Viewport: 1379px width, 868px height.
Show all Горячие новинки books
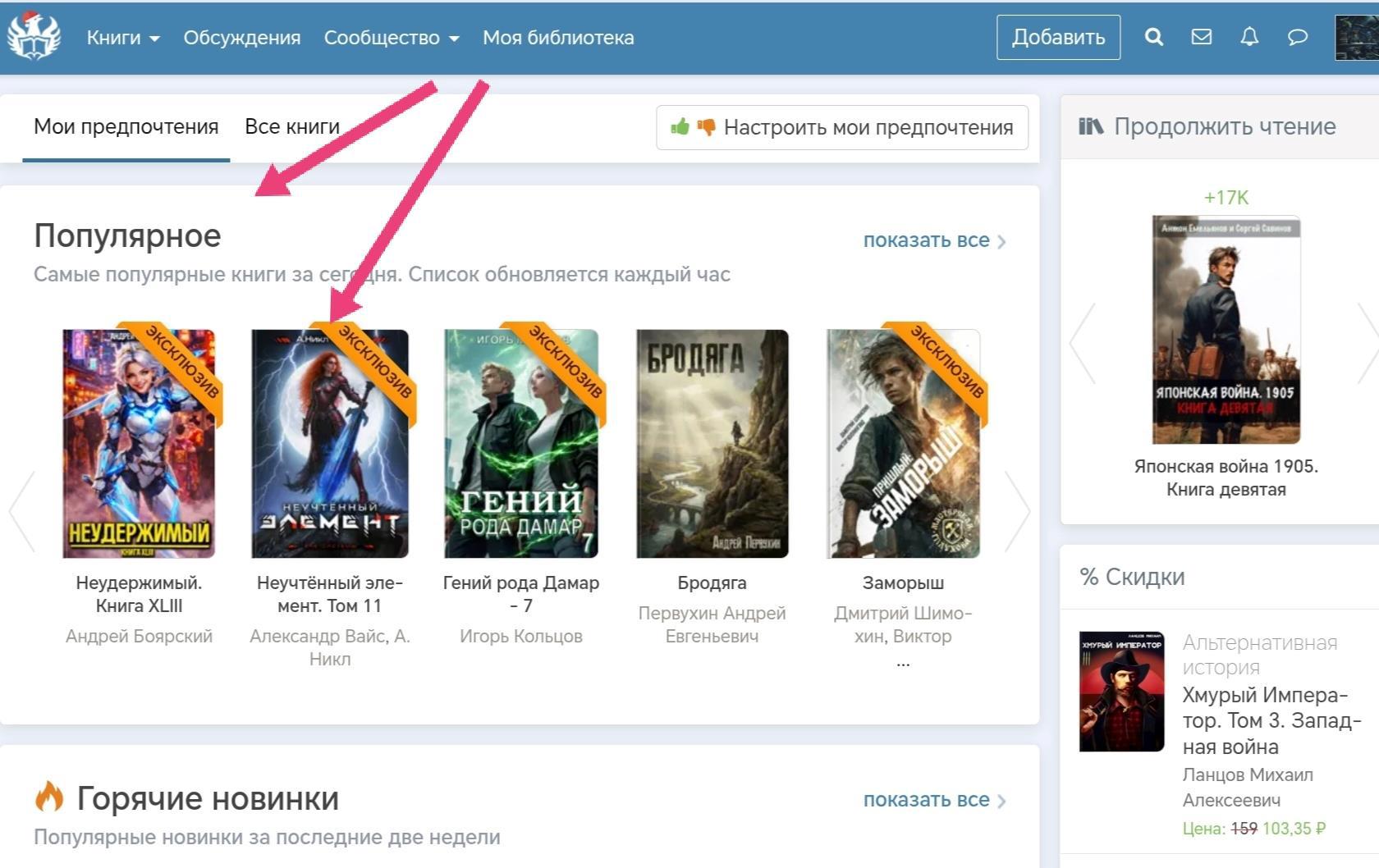click(x=934, y=800)
